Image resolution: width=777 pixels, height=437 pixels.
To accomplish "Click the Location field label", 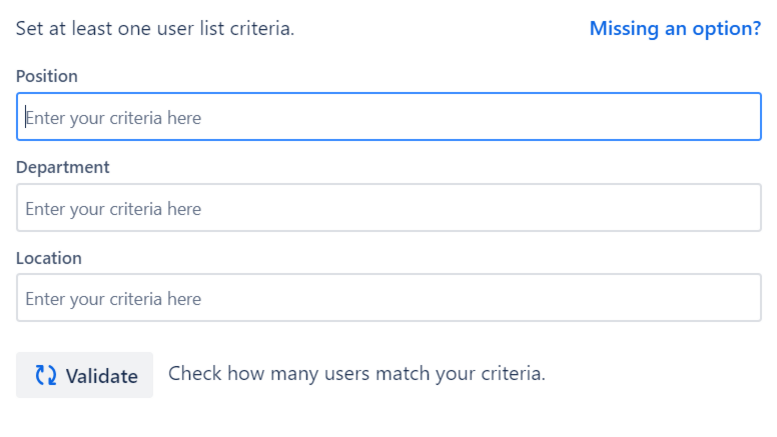I will (x=49, y=258).
